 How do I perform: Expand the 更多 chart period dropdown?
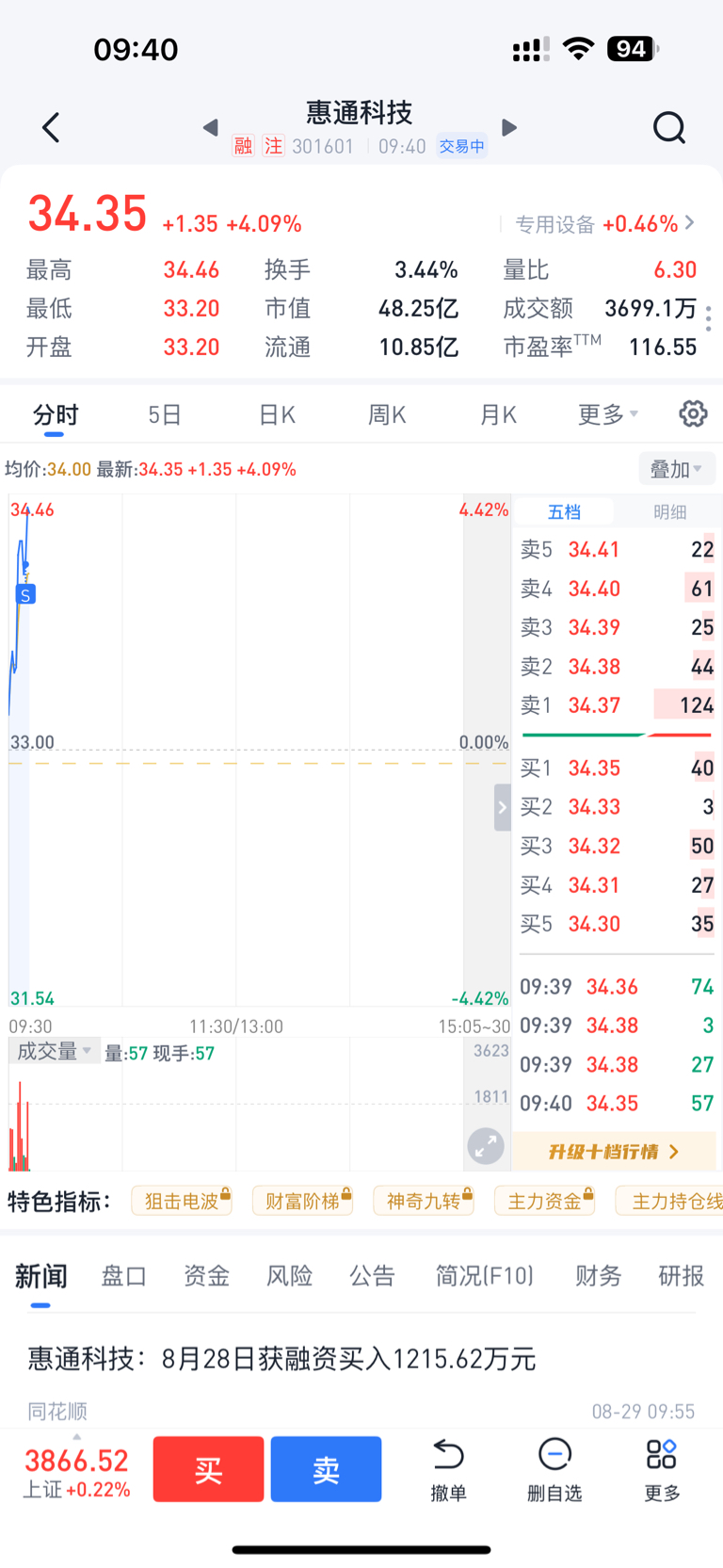(x=608, y=415)
